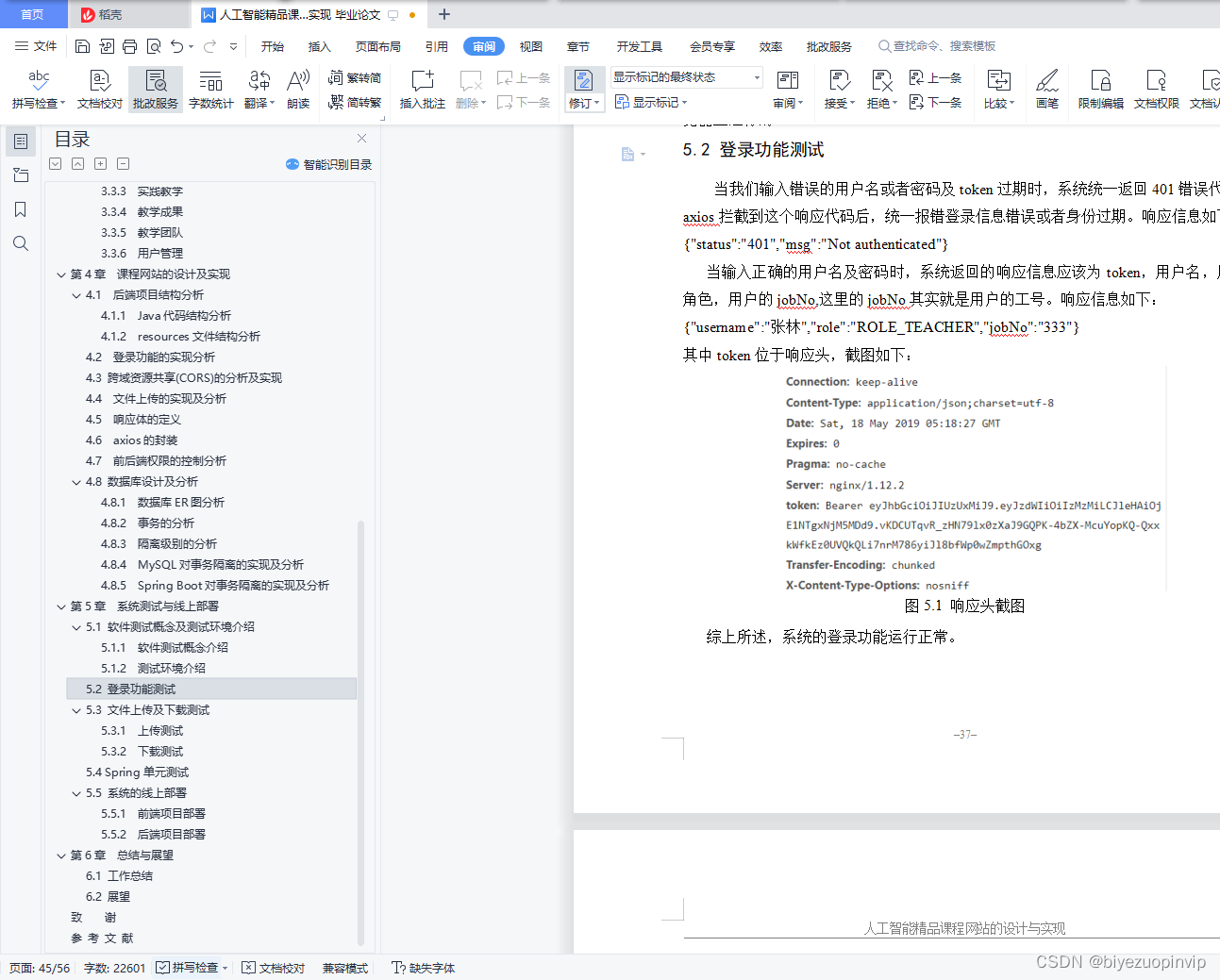This screenshot has width=1220, height=980.
Task: Collapse 第 4 章 课程网站的设计及实现
Action: [61, 274]
